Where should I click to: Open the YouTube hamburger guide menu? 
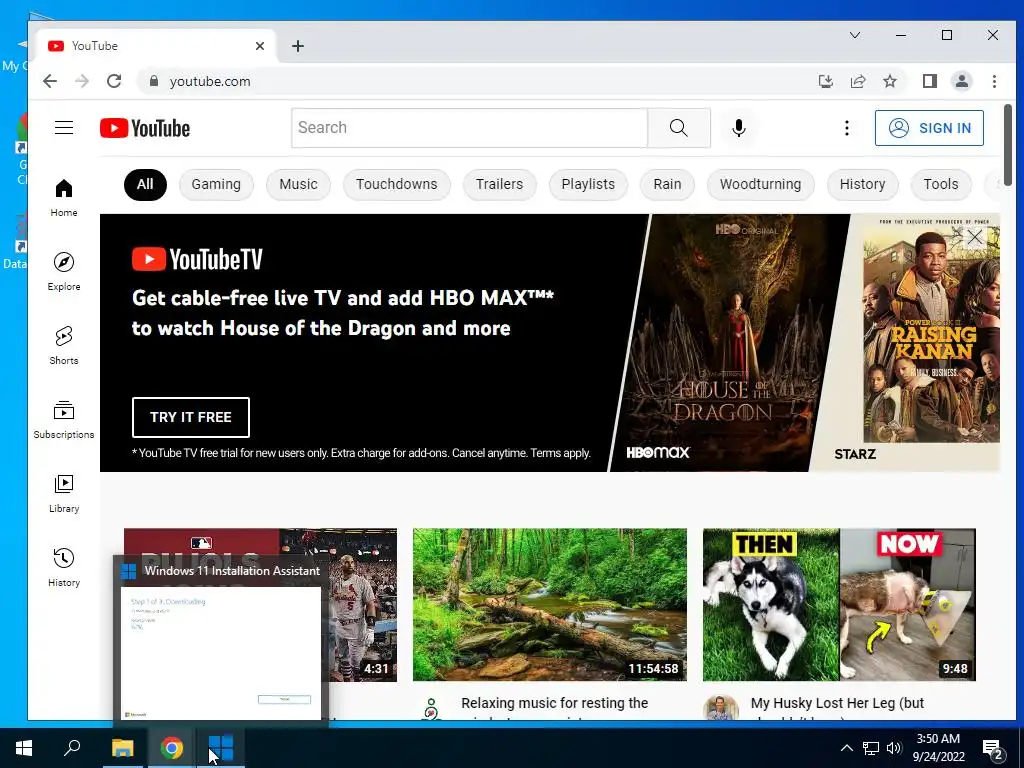click(64, 127)
